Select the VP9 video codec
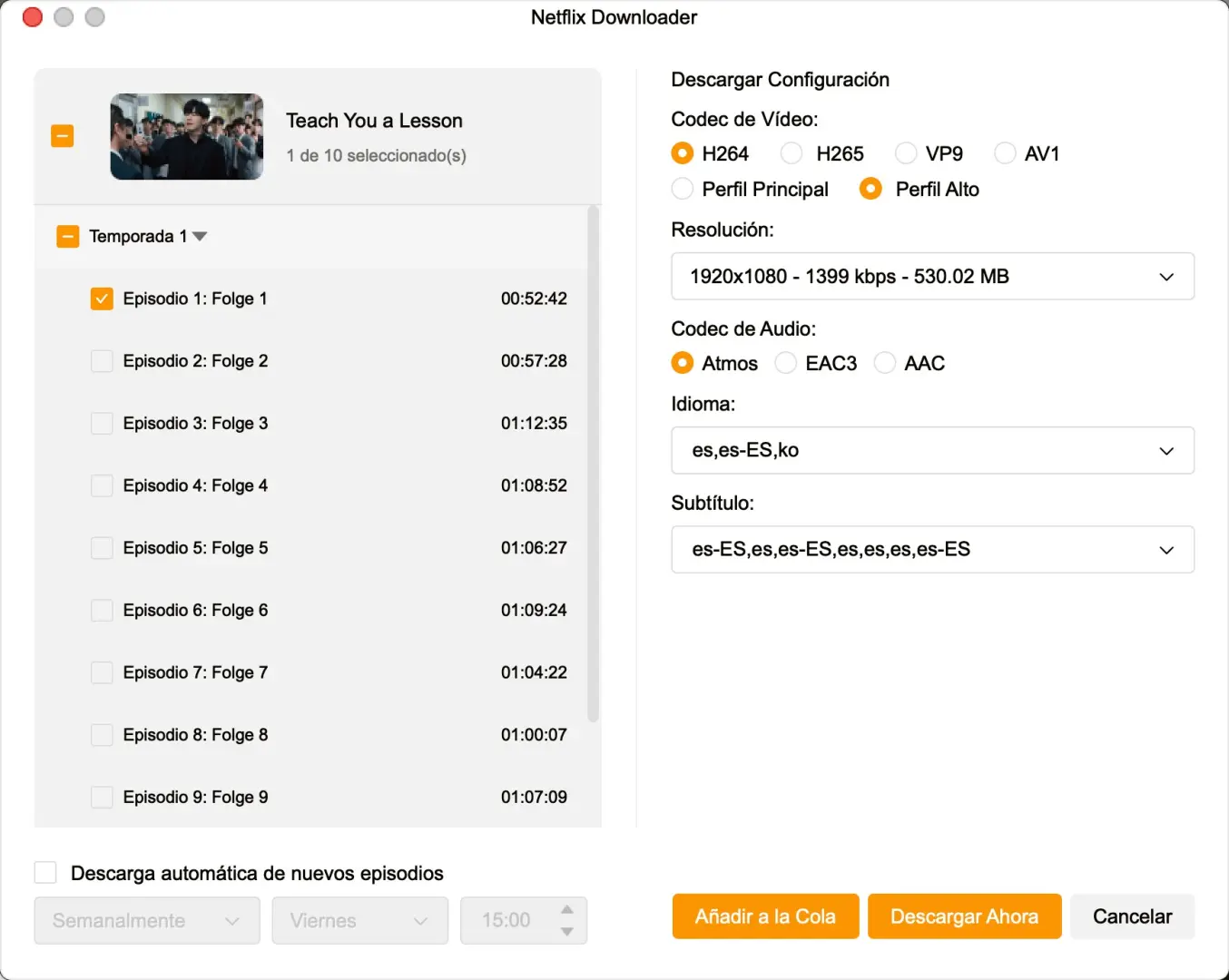This screenshot has width=1229, height=980. 906,153
